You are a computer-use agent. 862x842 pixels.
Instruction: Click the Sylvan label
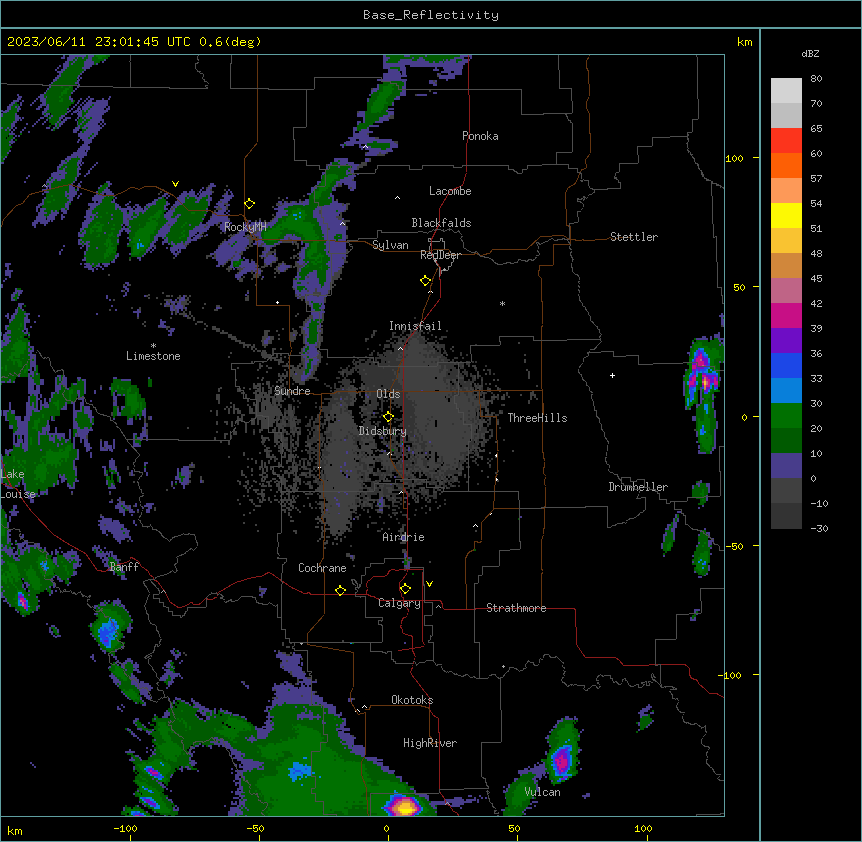tap(390, 245)
